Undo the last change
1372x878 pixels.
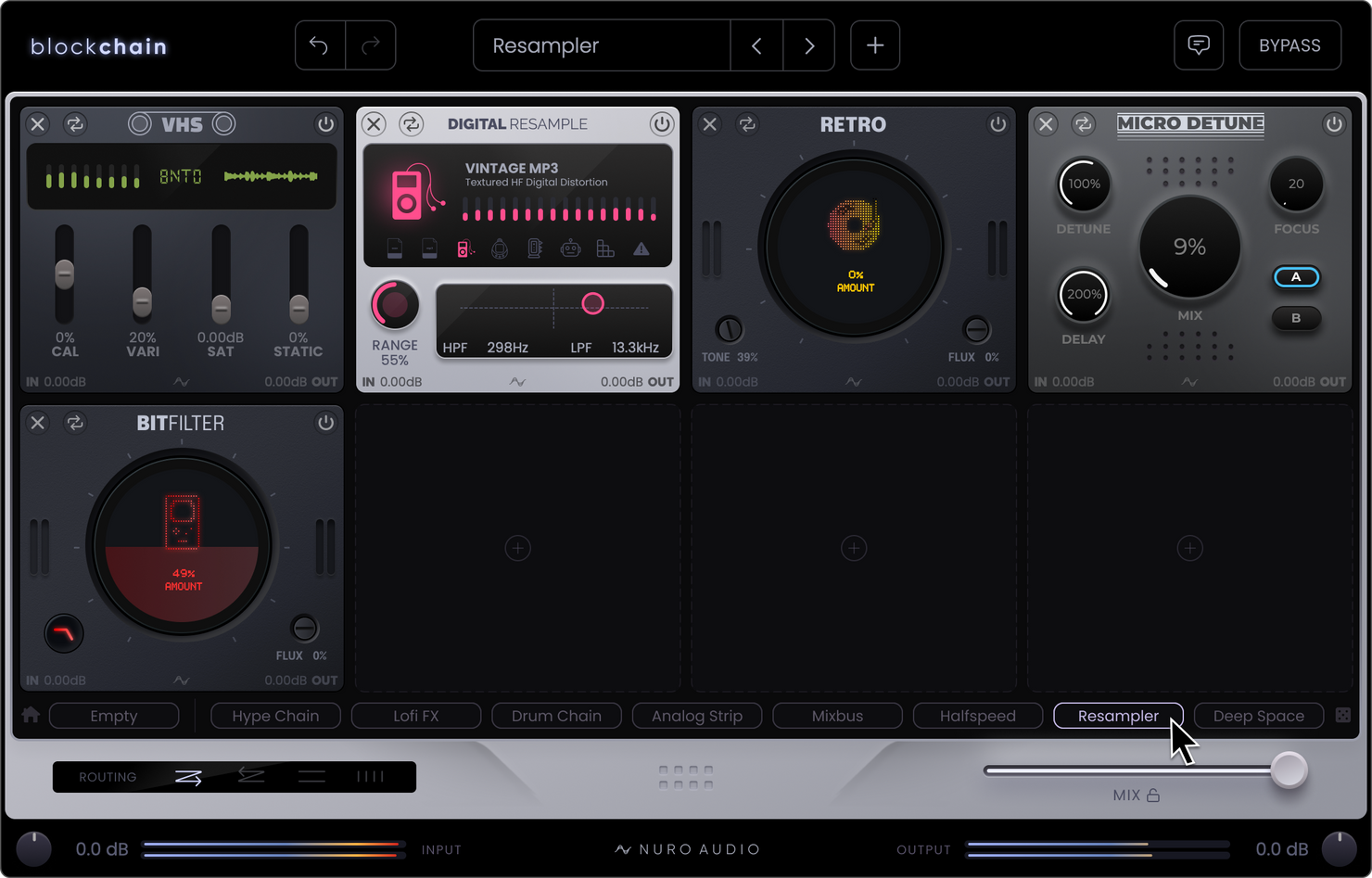click(x=320, y=45)
